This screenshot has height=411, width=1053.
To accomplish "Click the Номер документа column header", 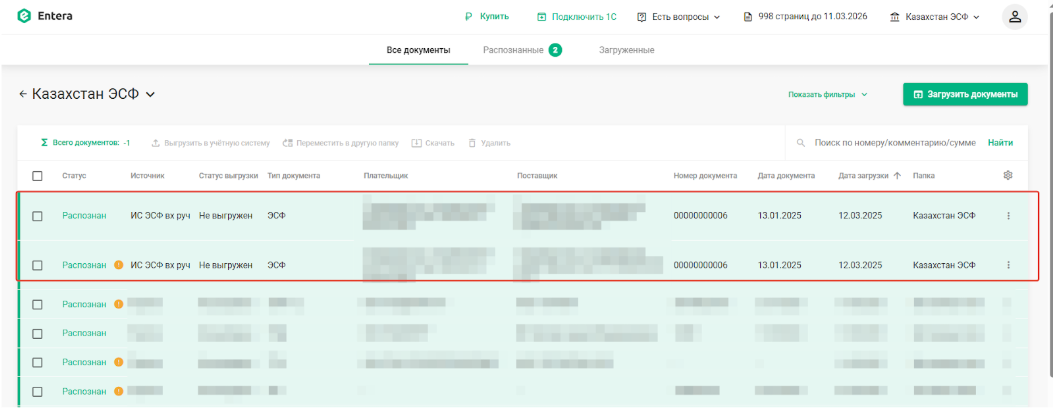I will [x=705, y=176].
